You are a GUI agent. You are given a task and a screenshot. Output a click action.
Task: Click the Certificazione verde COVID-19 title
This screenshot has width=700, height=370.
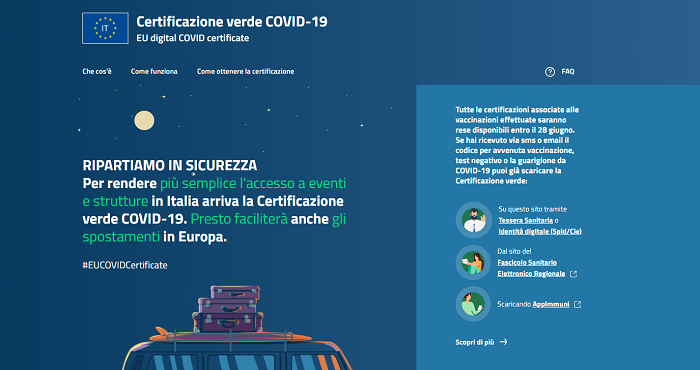[232, 21]
